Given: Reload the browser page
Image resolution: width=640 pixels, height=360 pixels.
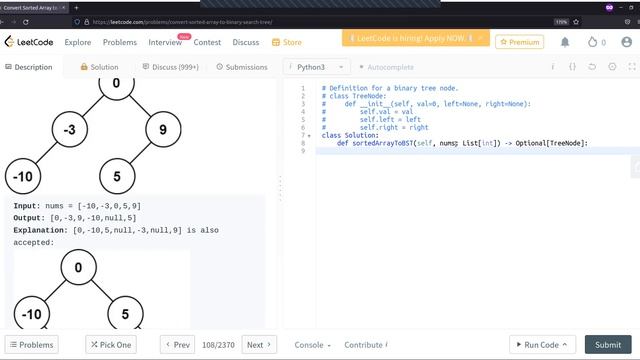Looking at the screenshot, I should (26, 22).
